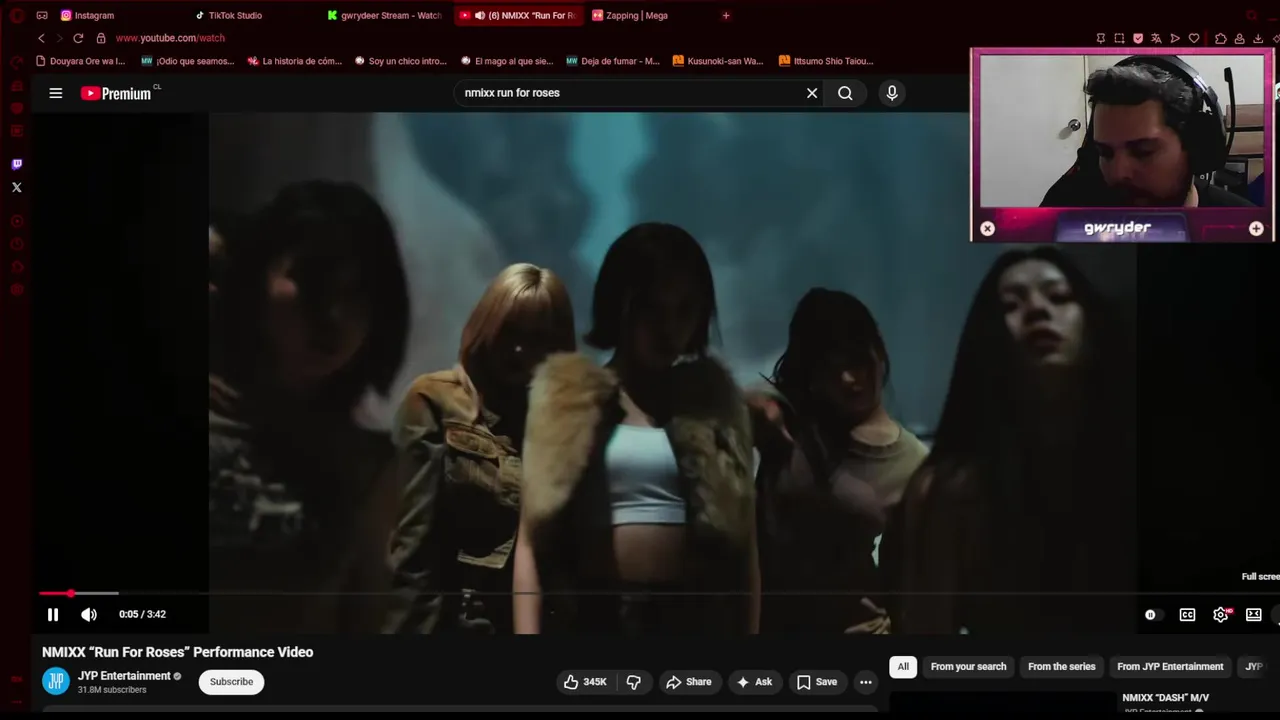
Task: Open the Soy un chico intro bookmark
Action: (400, 61)
